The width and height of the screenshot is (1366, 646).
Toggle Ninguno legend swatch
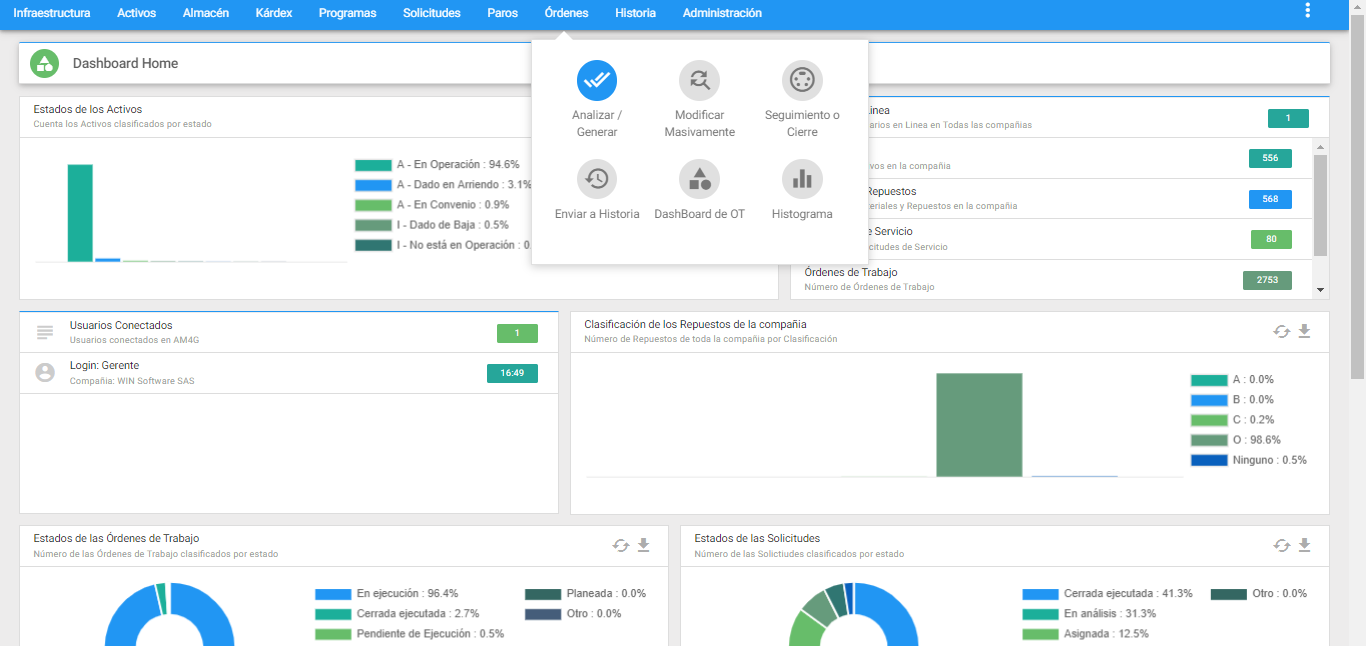click(1209, 460)
